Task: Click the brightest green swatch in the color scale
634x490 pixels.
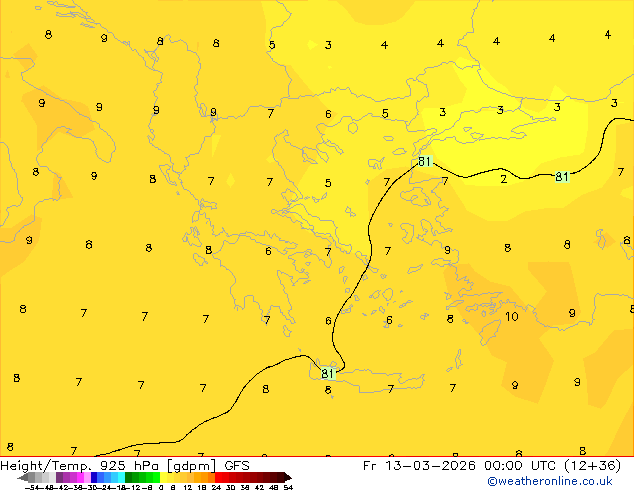Action: [x=156, y=477]
